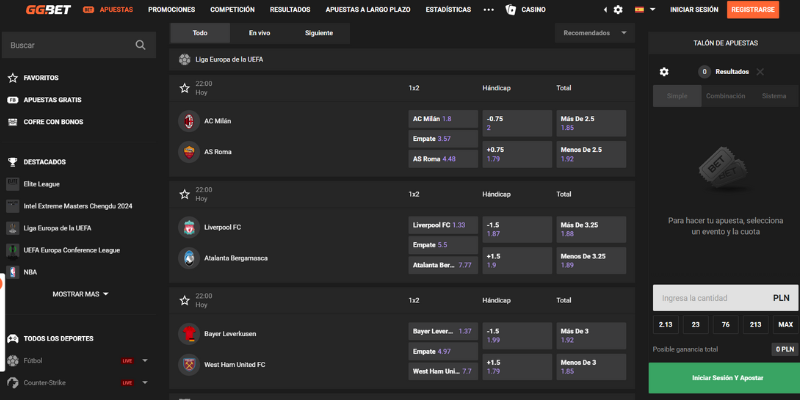The height and width of the screenshot is (400, 800).
Task: Click the Bayer Leverkusen shirt icon
Action: [189, 334]
